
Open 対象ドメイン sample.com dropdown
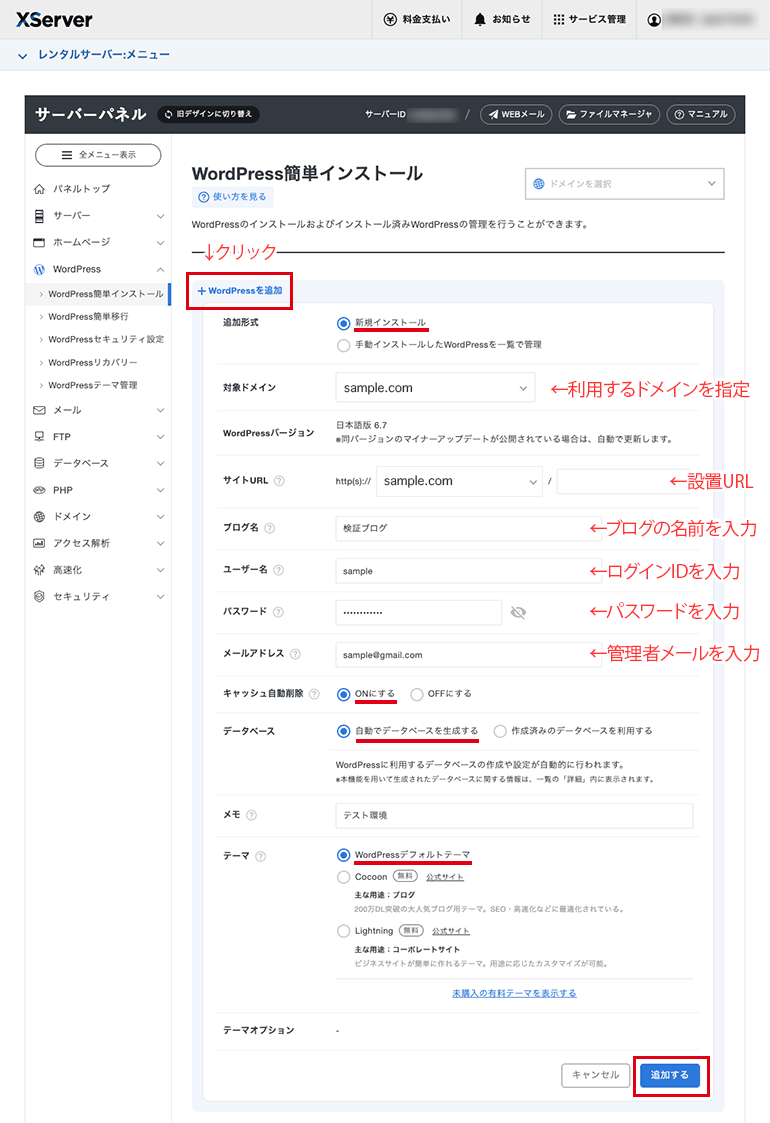435,387
